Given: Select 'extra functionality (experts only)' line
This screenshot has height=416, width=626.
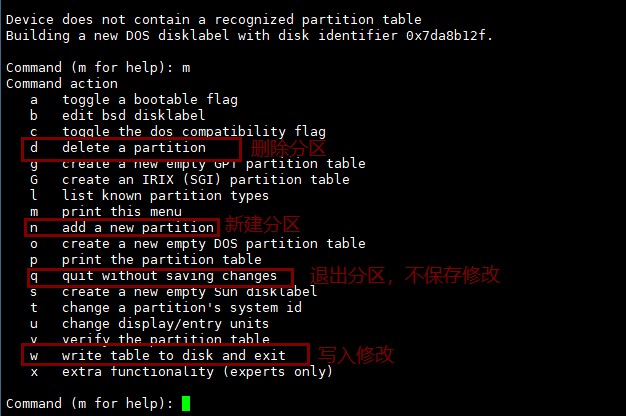Looking at the screenshot, I should (197, 372).
